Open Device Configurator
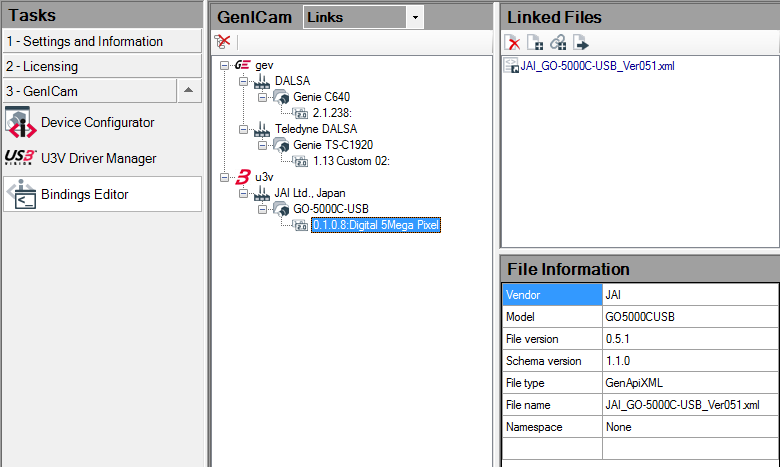 tap(98, 122)
